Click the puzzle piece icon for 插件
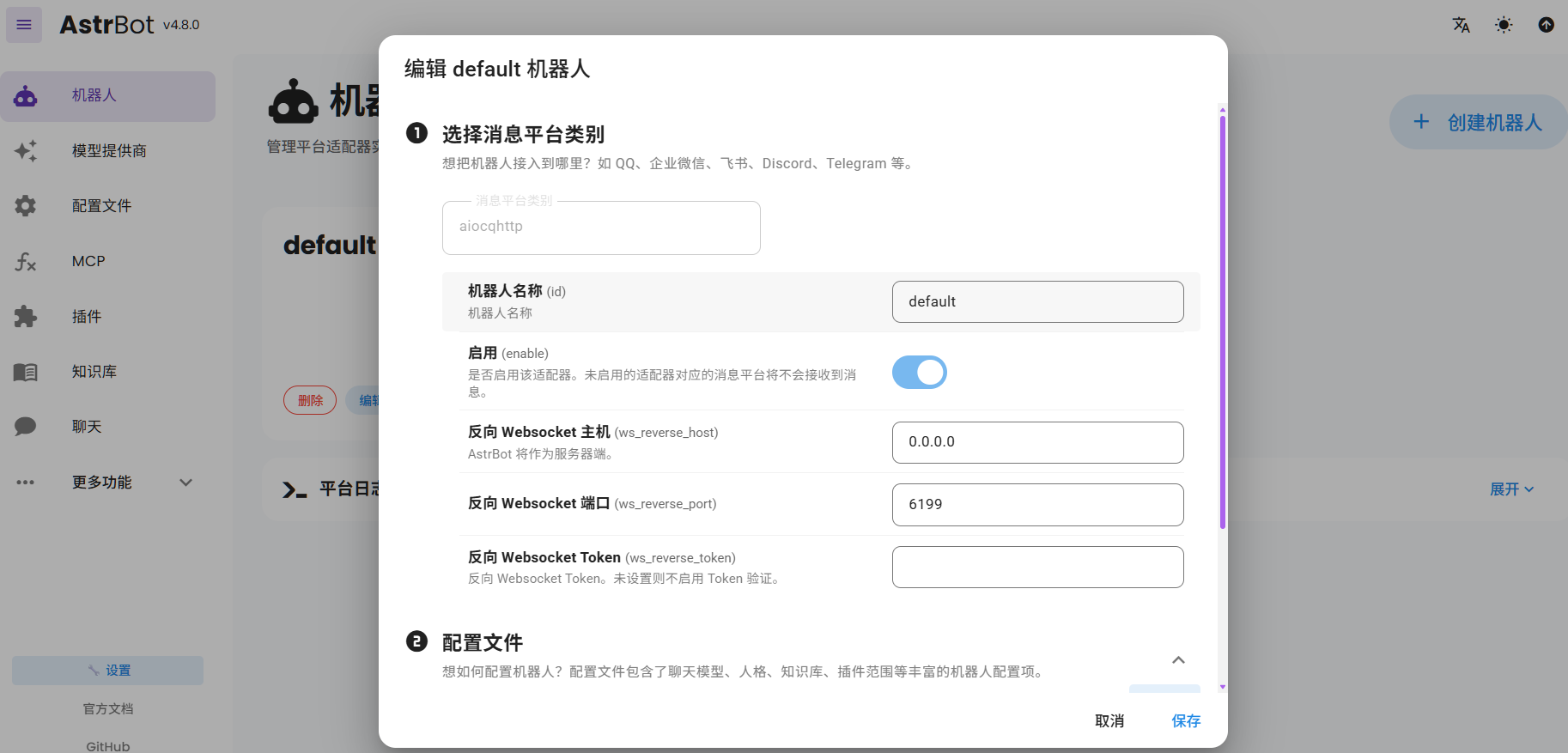The height and width of the screenshot is (753, 1568). (26, 317)
